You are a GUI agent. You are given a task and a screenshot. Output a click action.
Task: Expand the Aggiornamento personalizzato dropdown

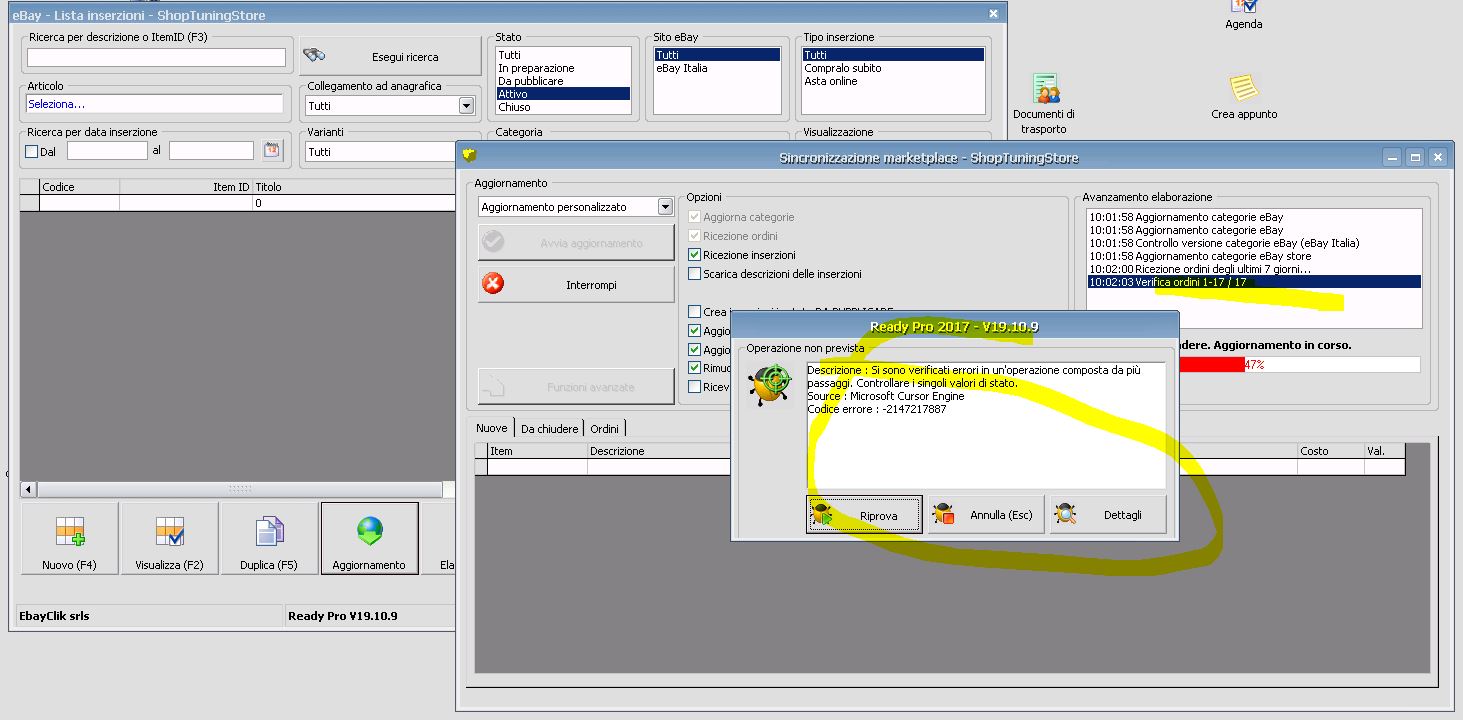tap(666, 207)
